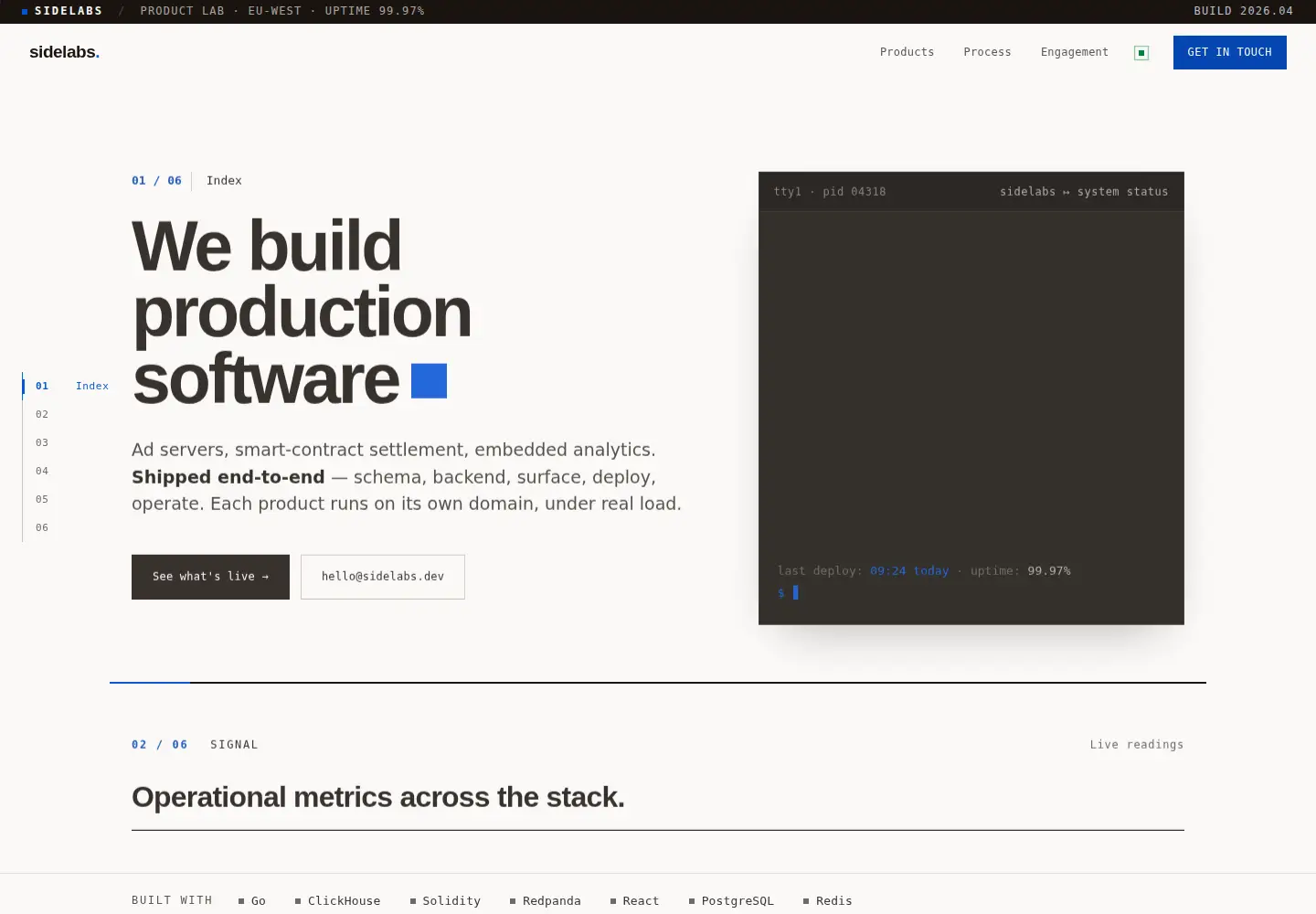Click the blue SIDELABS square in top bar

tap(25, 12)
